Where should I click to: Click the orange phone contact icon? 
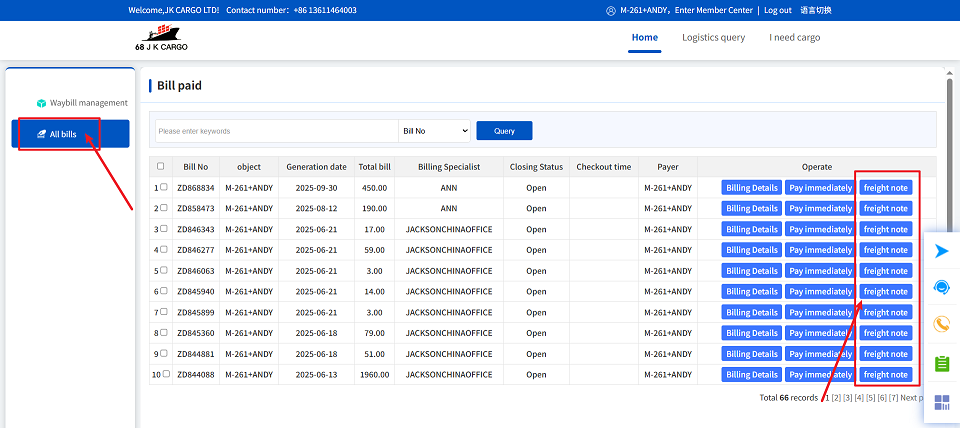[x=941, y=324]
